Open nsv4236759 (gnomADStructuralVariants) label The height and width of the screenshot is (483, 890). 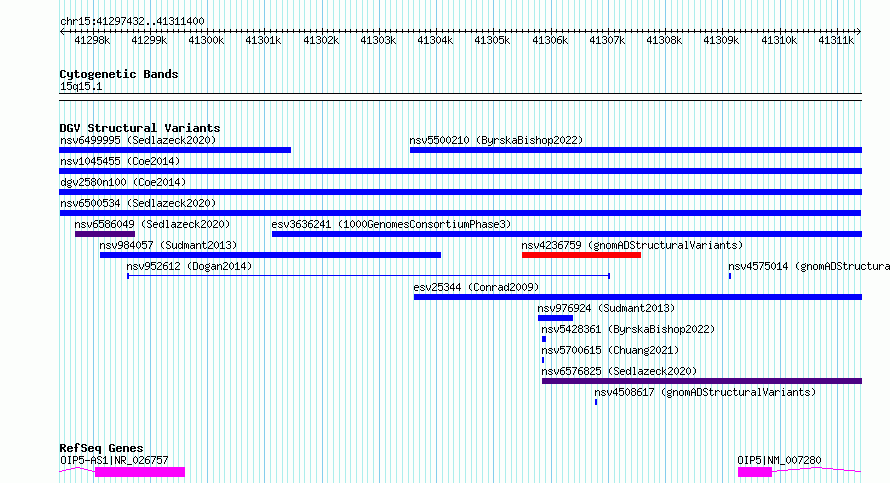click(632, 245)
